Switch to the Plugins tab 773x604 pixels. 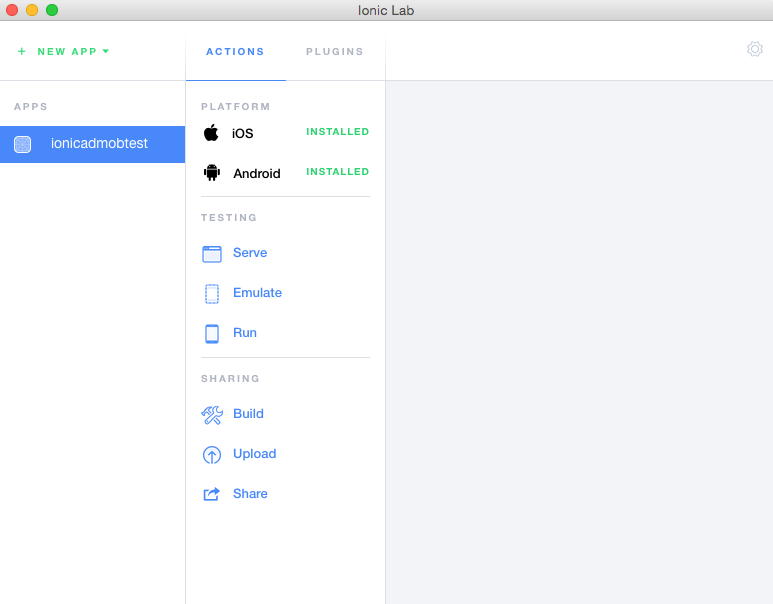pyautogui.click(x=335, y=51)
